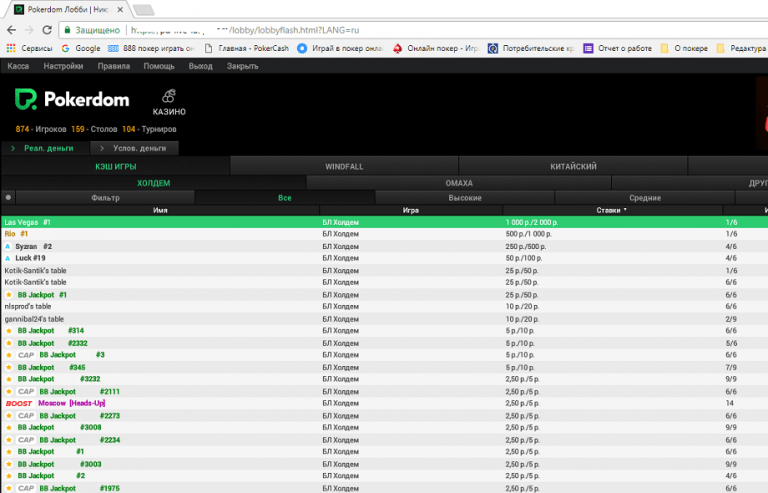The image size is (768, 493).
Task: Open the Потребительские bookmark
Action: pyautogui.click(x=531, y=48)
